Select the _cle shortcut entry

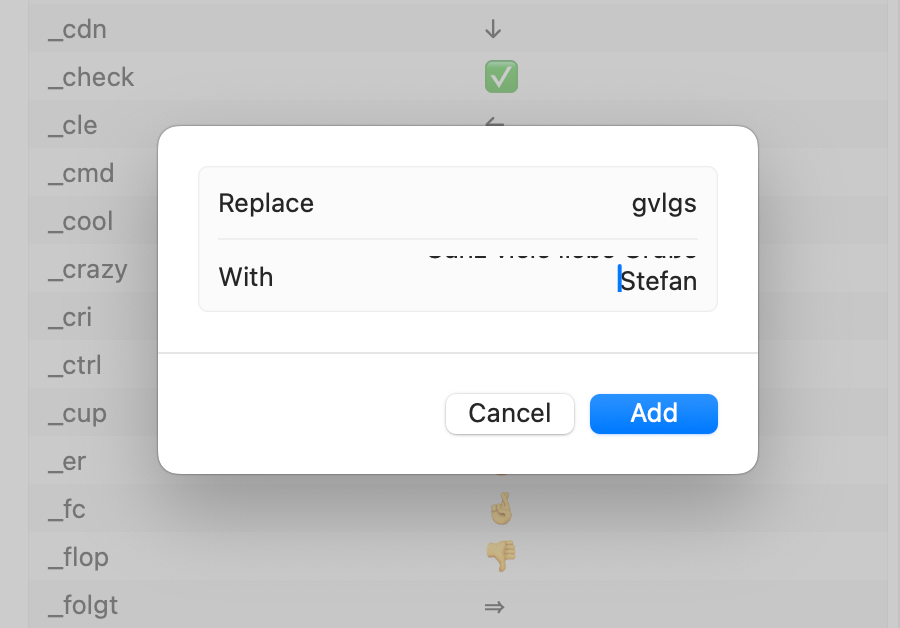[x=72, y=125]
